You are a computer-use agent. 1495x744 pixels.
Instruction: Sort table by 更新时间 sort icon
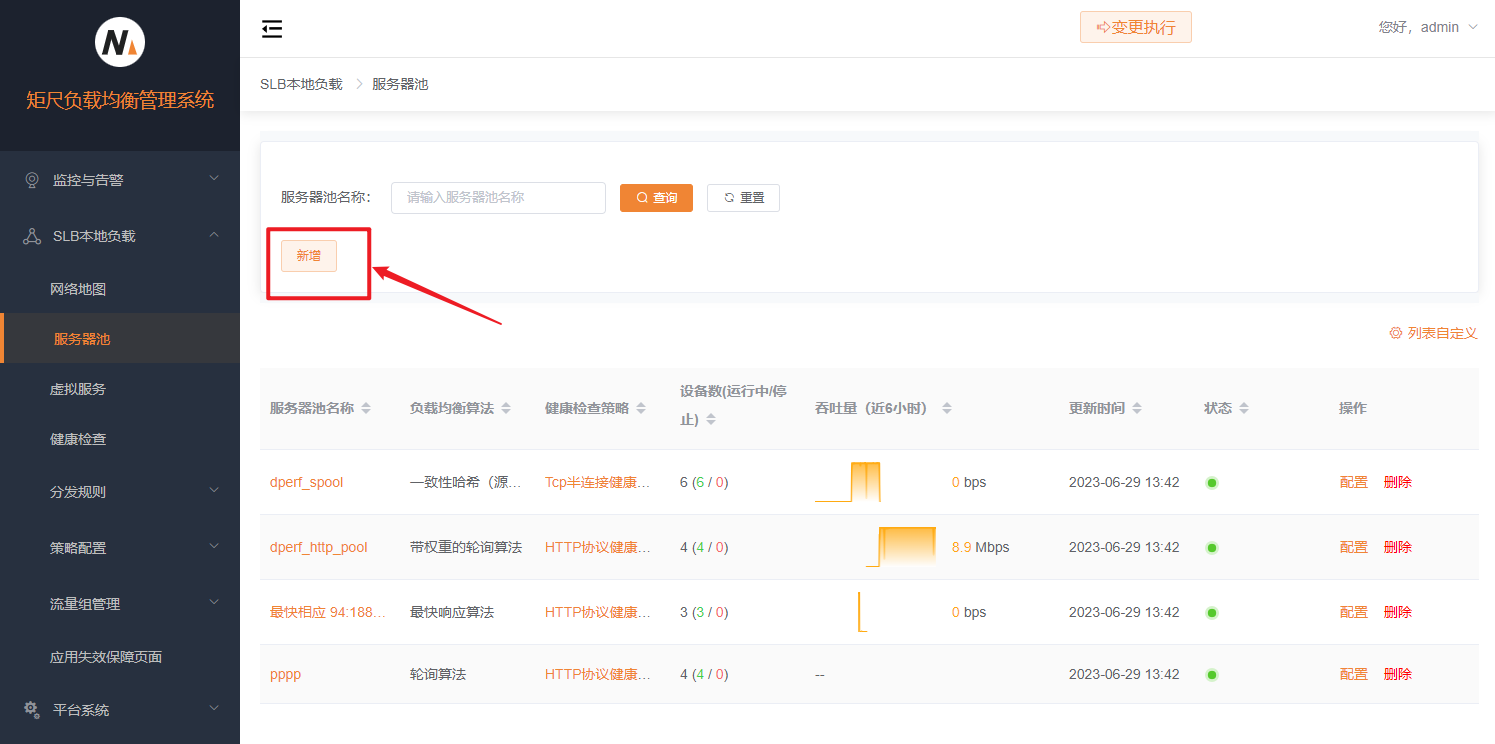point(1137,409)
